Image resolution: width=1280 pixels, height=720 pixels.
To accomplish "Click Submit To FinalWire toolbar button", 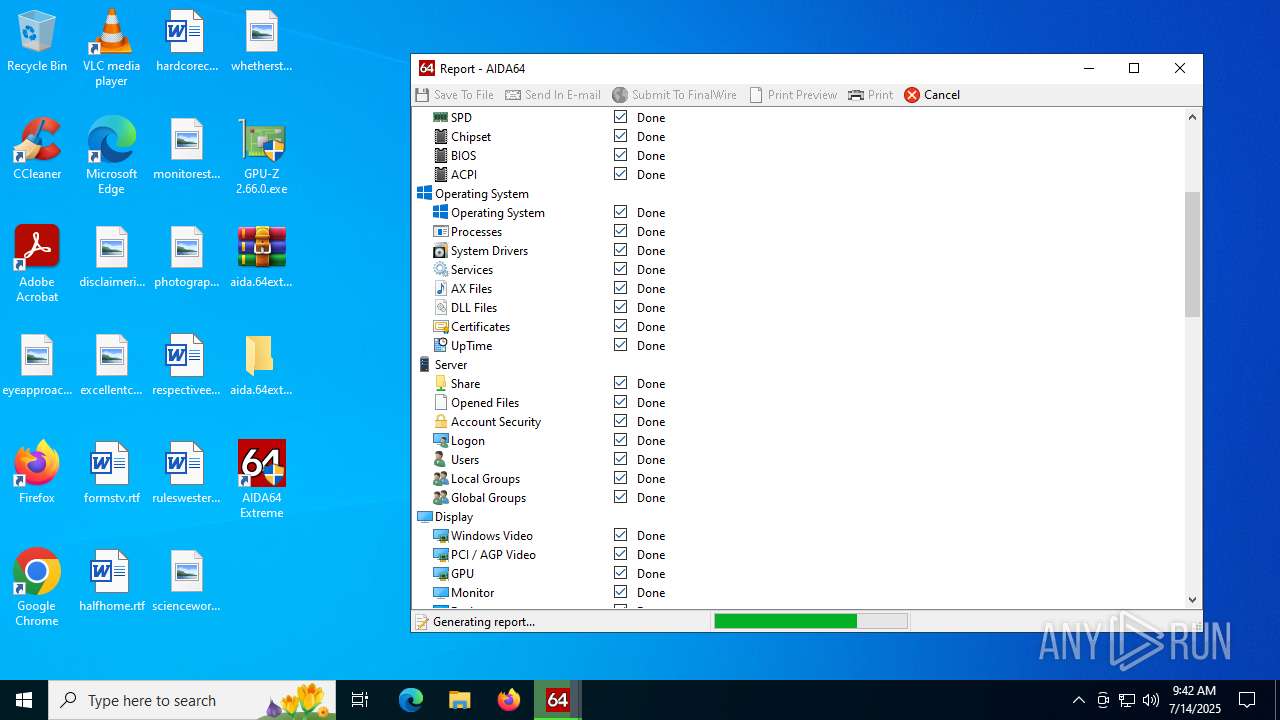I will point(675,95).
